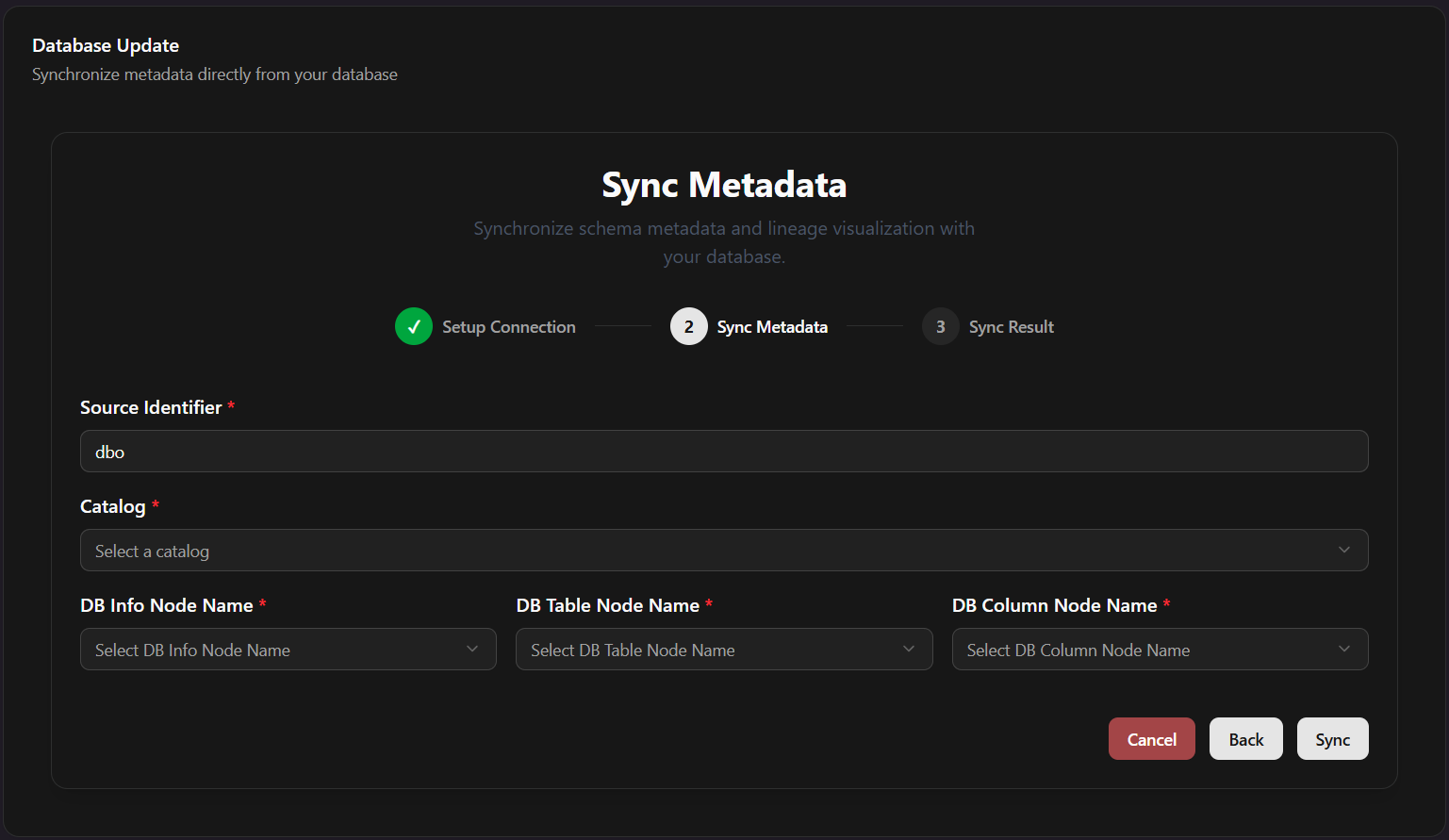Open the DB Column Node Name dropdown
1449x840 pixels.
click(1161, 650)
